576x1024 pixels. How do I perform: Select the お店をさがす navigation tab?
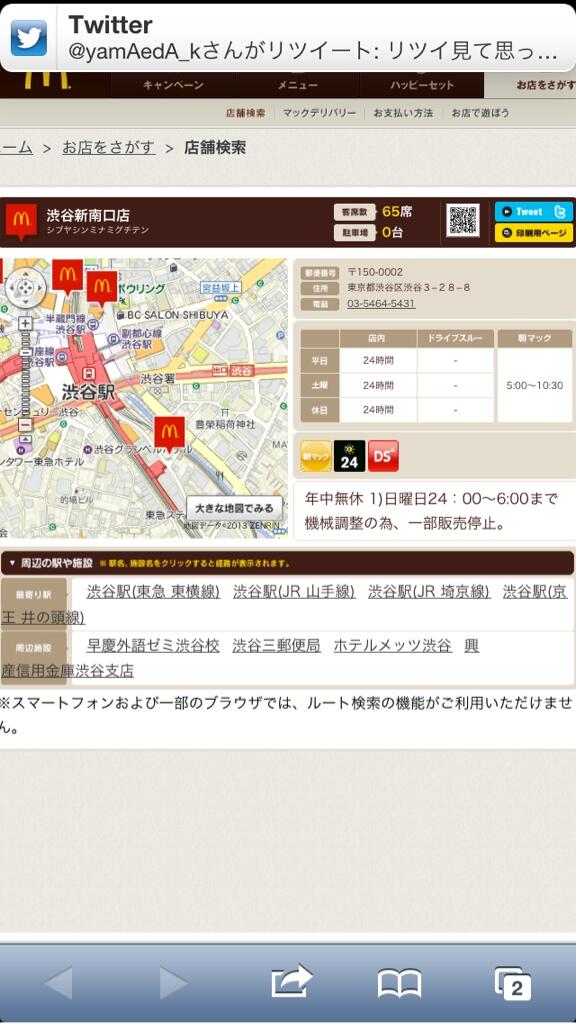click(530, 85)
